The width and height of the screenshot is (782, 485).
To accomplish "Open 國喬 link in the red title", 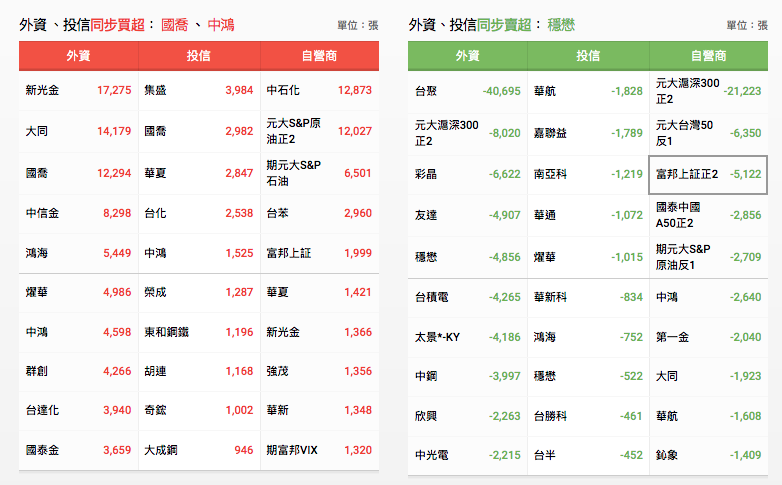I will tap(175, 25).
